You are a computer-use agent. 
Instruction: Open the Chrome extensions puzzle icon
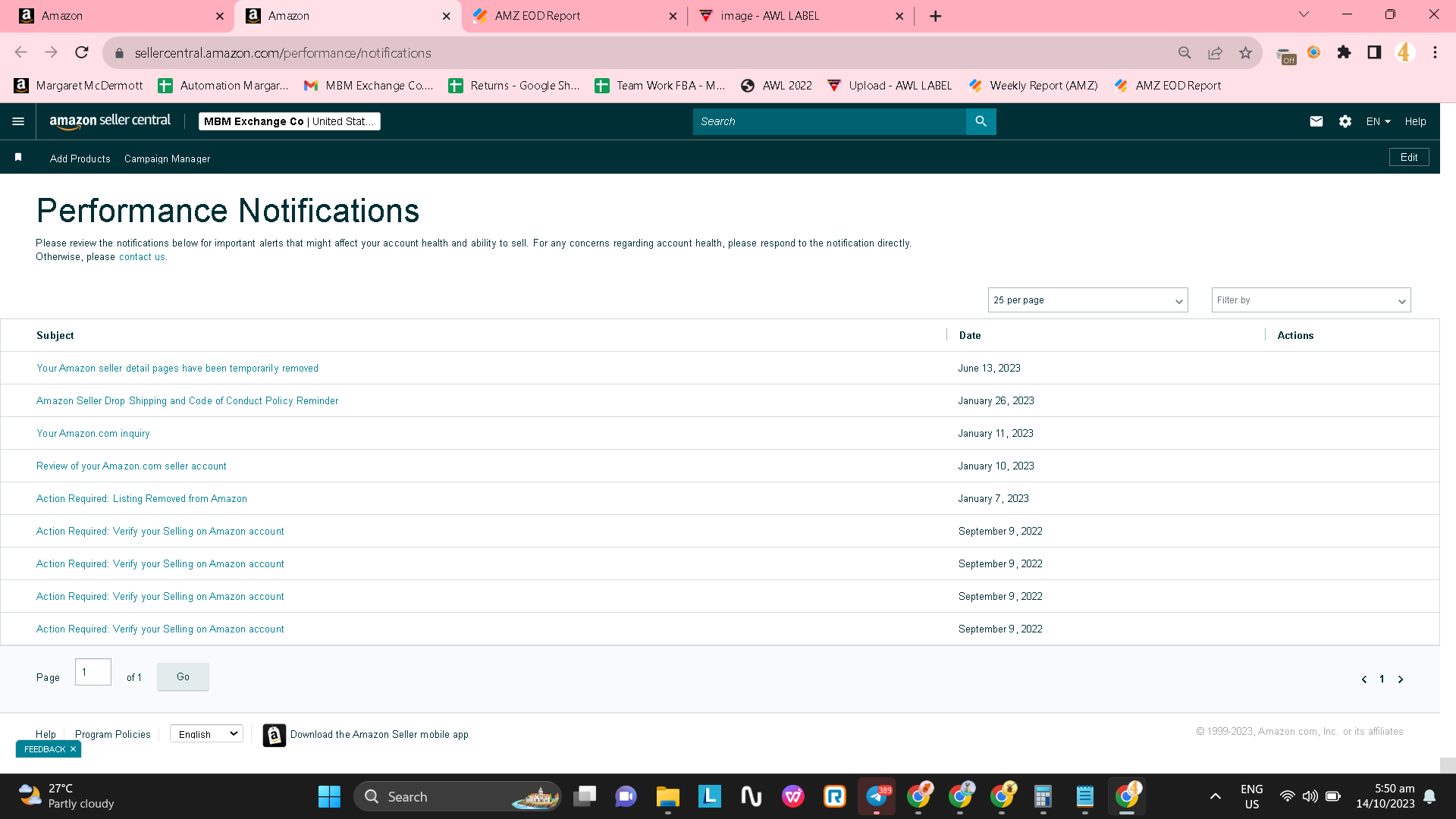[1344, 52]
